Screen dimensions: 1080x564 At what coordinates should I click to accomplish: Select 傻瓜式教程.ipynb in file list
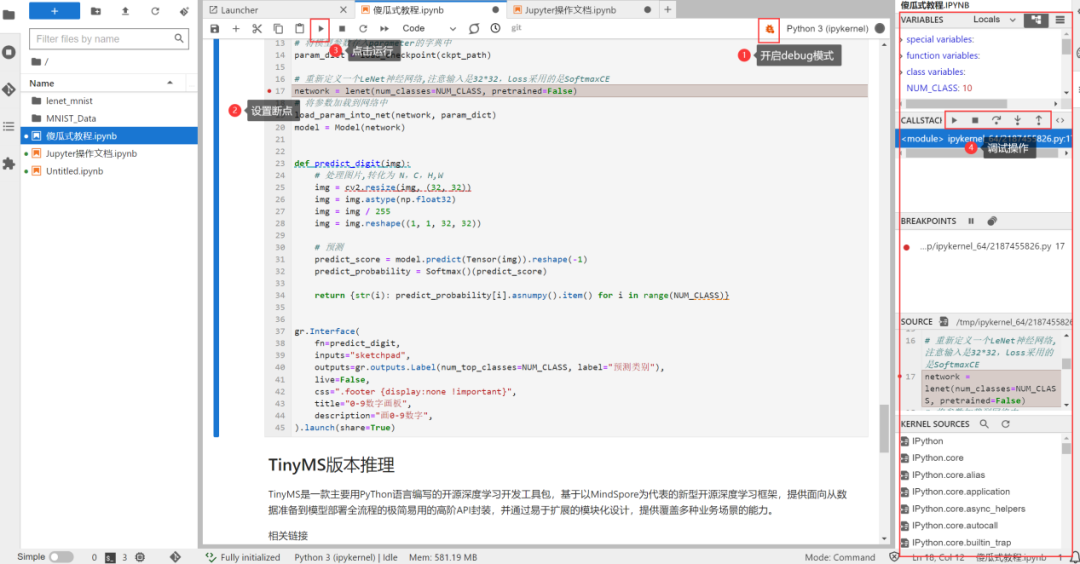109,136
